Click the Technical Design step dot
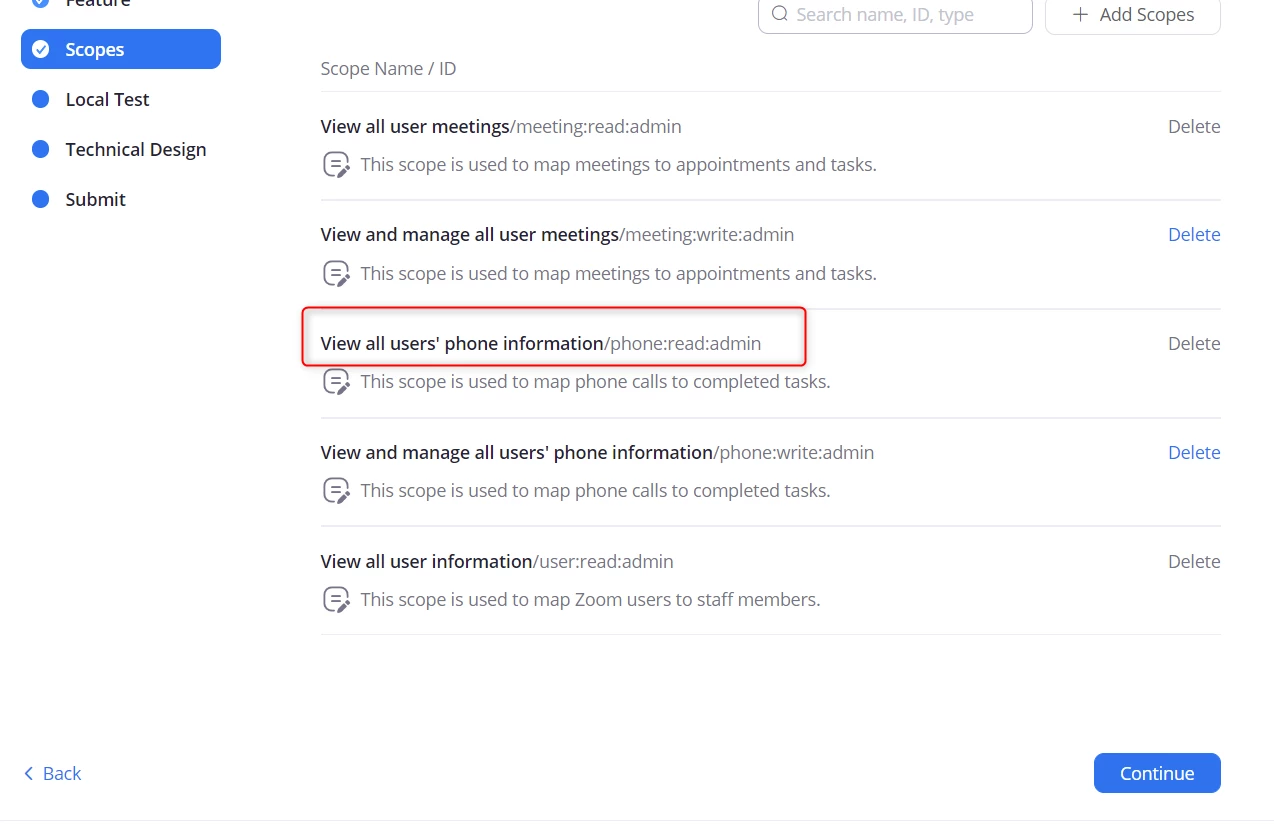Screen dimensions: 1274x824 pyautogui.click(x=41, y=149)
